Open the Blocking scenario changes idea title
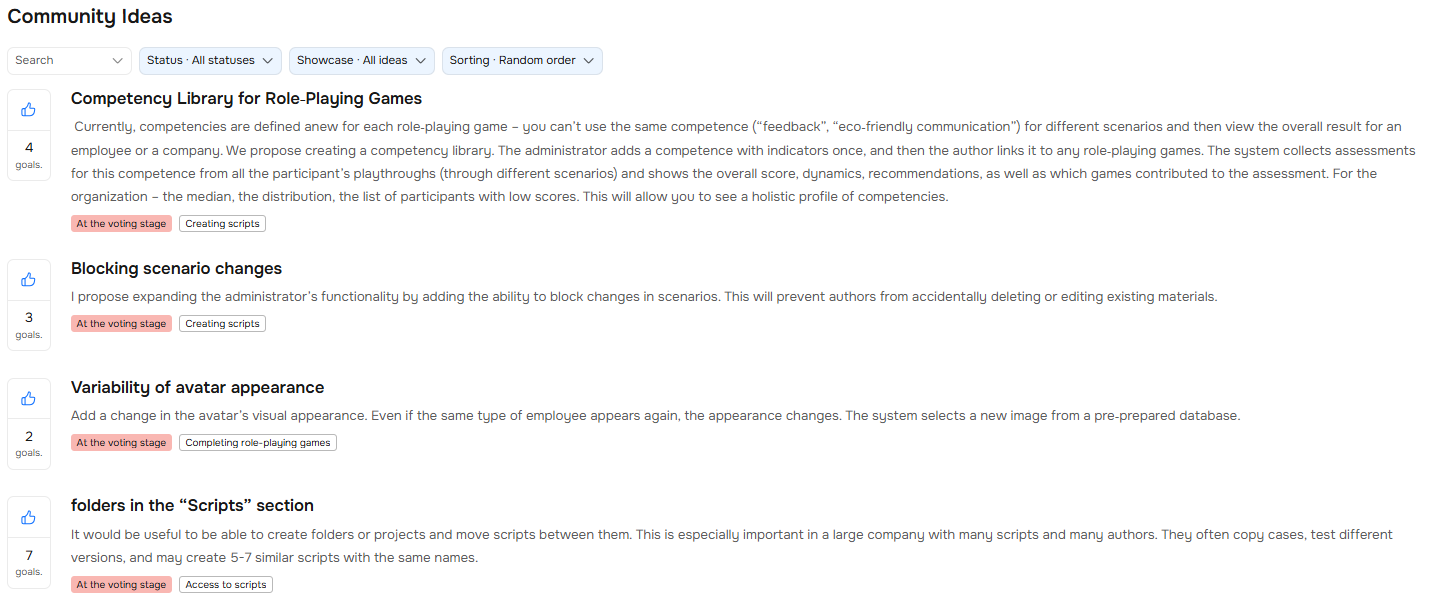 [x=177, y=269]
